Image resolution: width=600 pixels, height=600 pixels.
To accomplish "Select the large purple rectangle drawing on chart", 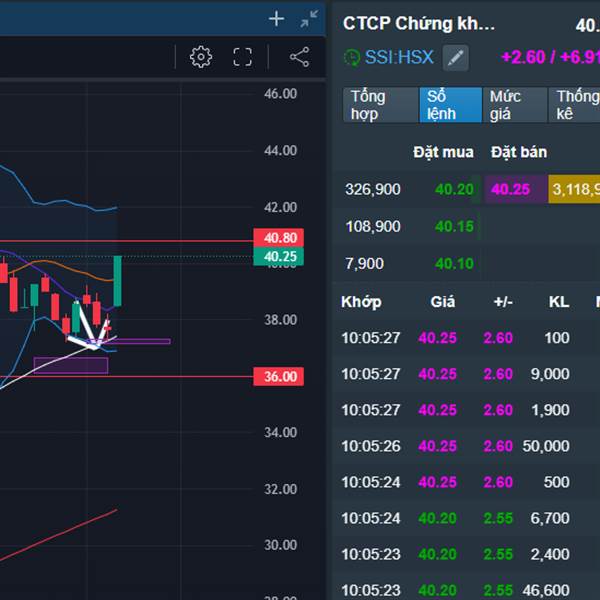I will tap(70, 365).
